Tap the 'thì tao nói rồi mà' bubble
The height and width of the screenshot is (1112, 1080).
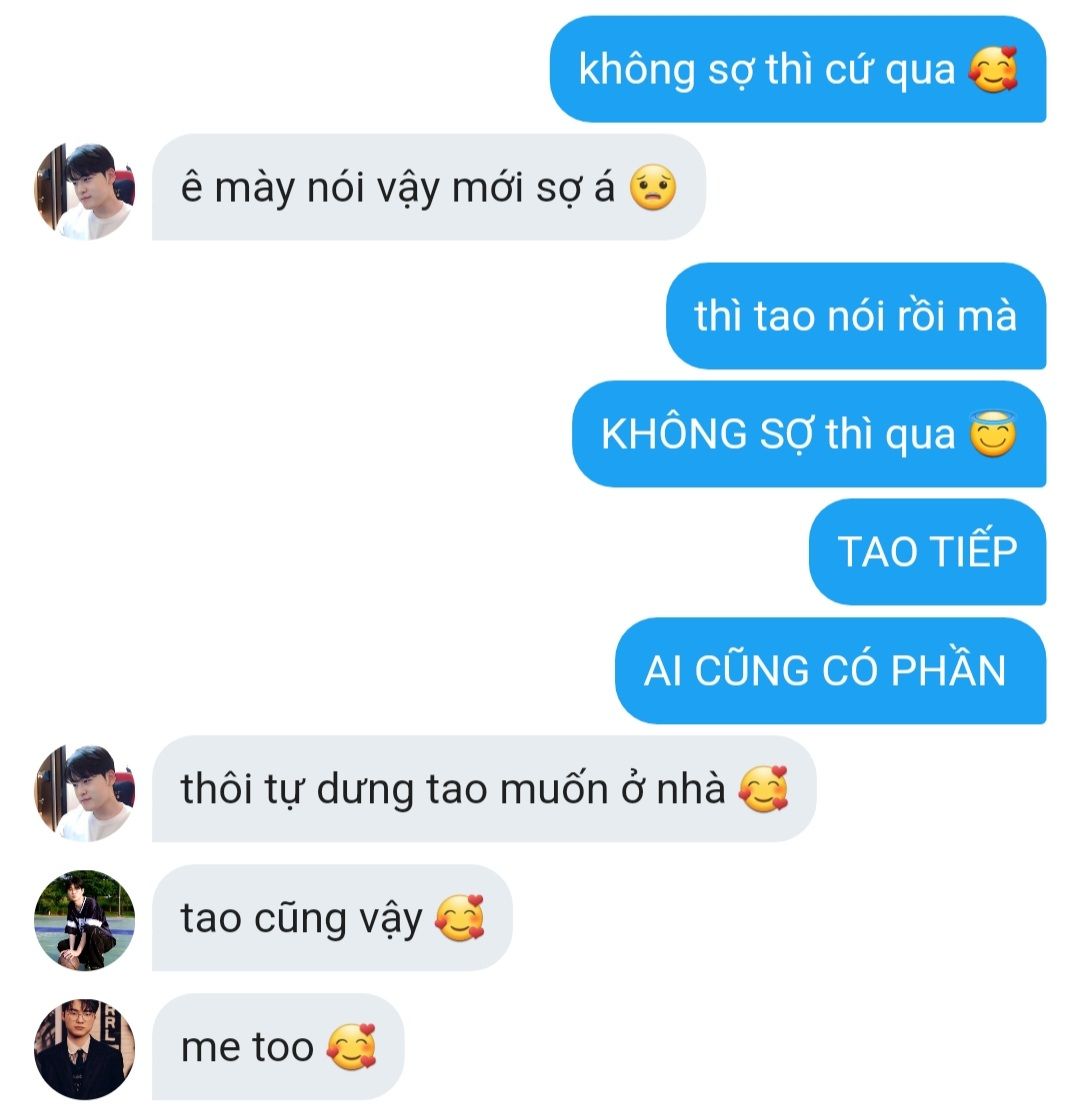pos(856,316)
